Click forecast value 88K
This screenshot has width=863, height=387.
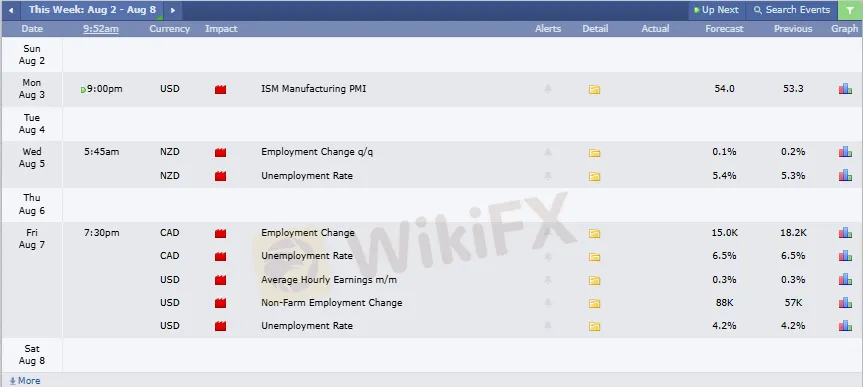coord(724,303)
